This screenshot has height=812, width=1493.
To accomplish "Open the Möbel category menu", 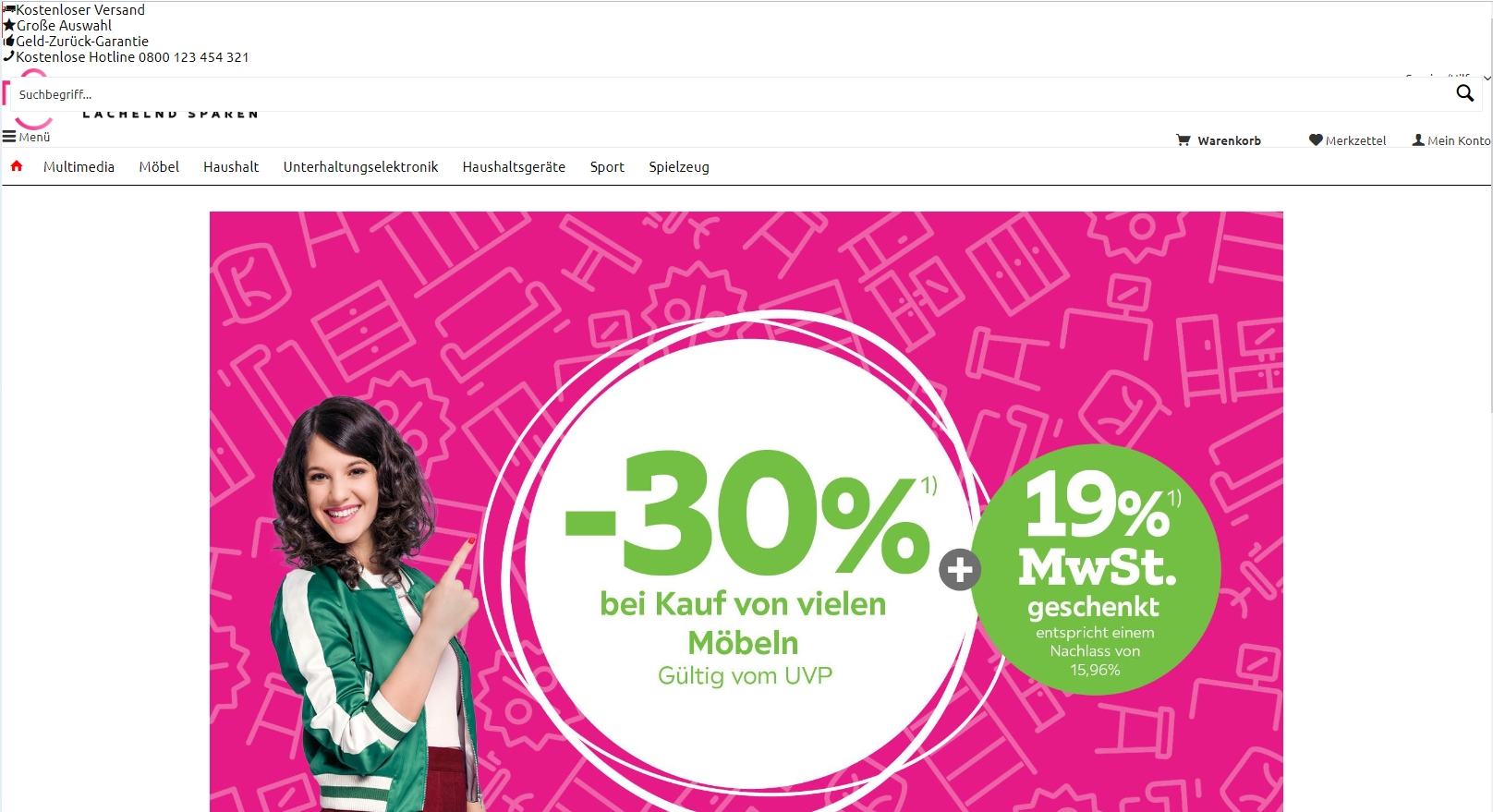I will pos(159,167).
